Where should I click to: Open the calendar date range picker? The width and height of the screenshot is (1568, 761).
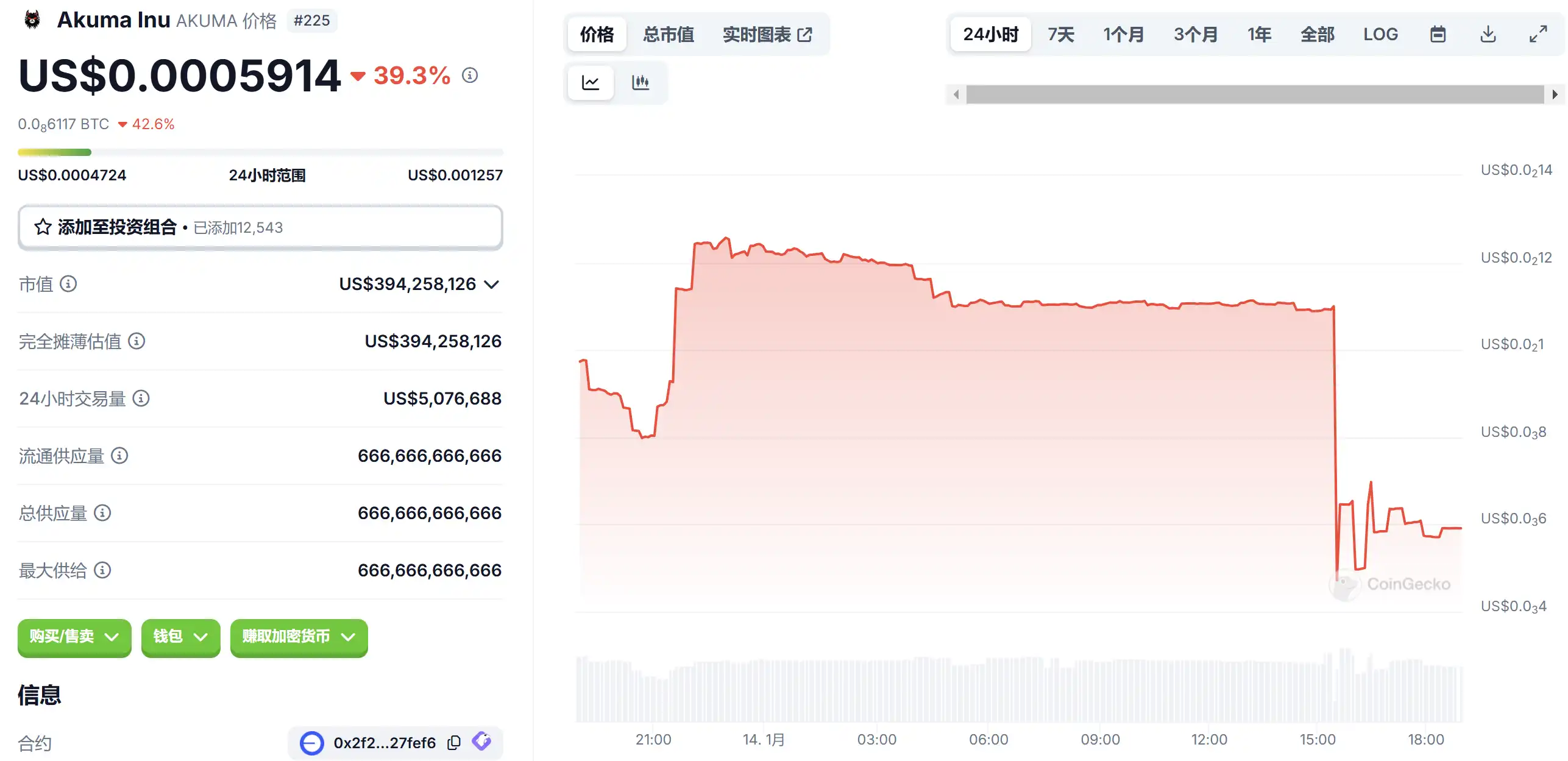coord(1438,34)
